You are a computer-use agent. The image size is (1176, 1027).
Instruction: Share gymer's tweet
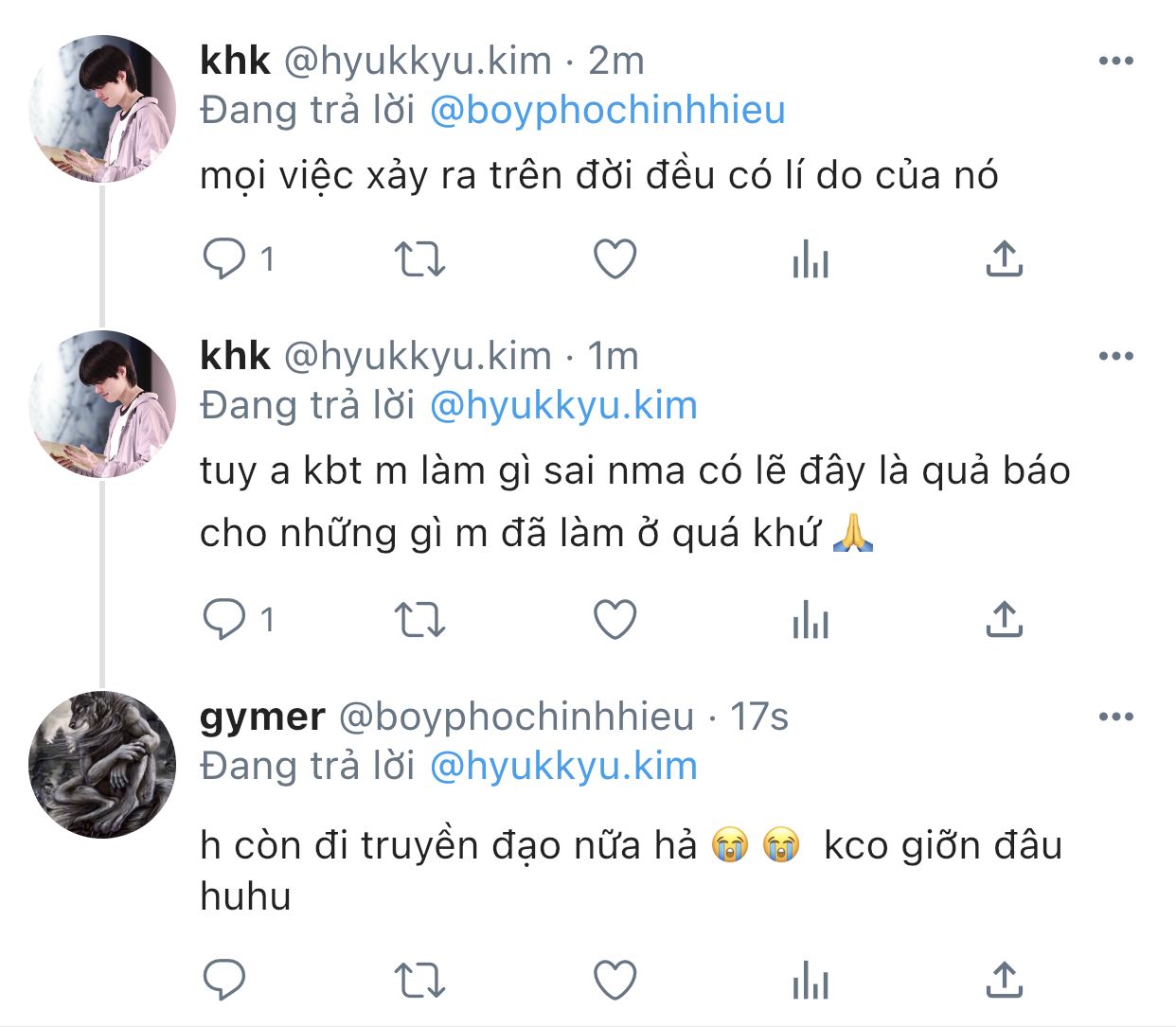point(1005,980)
